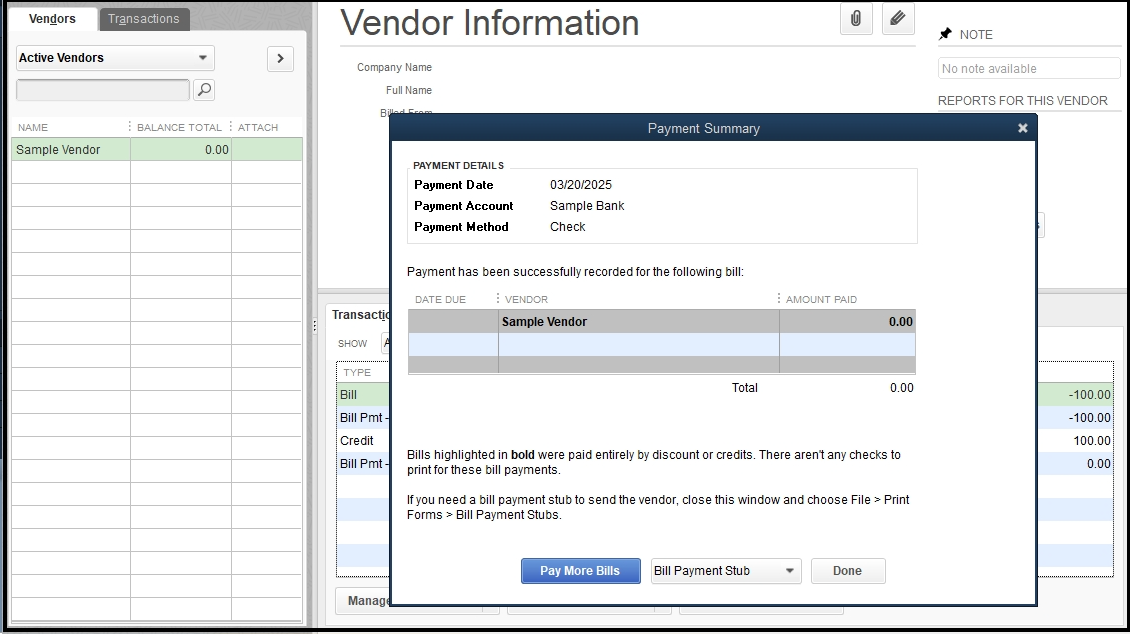Click the No note available field

[1028, 69]
